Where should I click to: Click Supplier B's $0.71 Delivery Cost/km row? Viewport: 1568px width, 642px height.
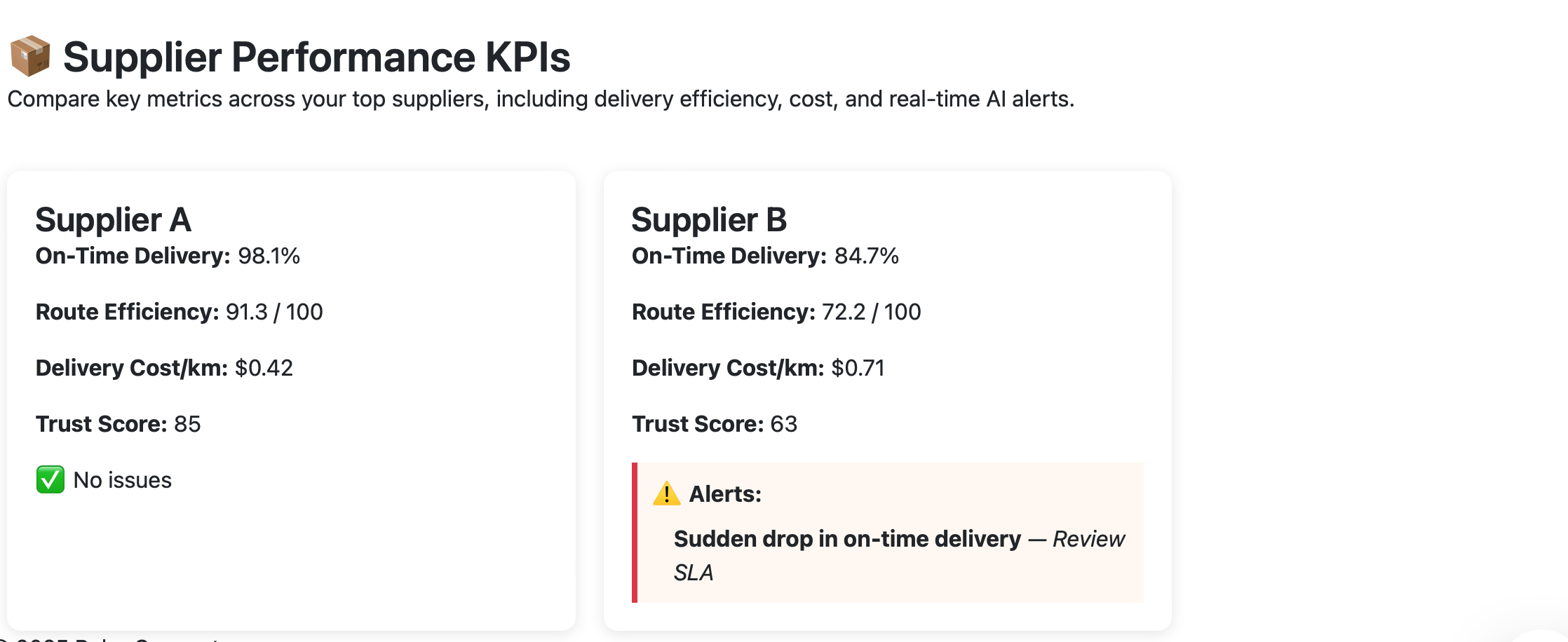[758, 368]
